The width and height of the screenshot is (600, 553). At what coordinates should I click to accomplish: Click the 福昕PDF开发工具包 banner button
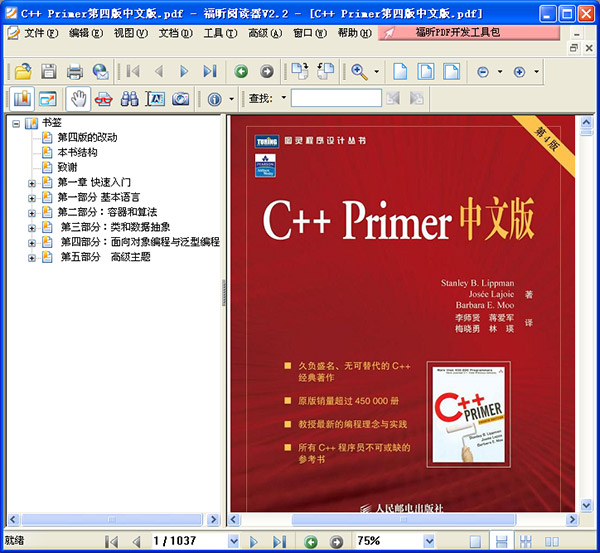click(x=469, y=33)
